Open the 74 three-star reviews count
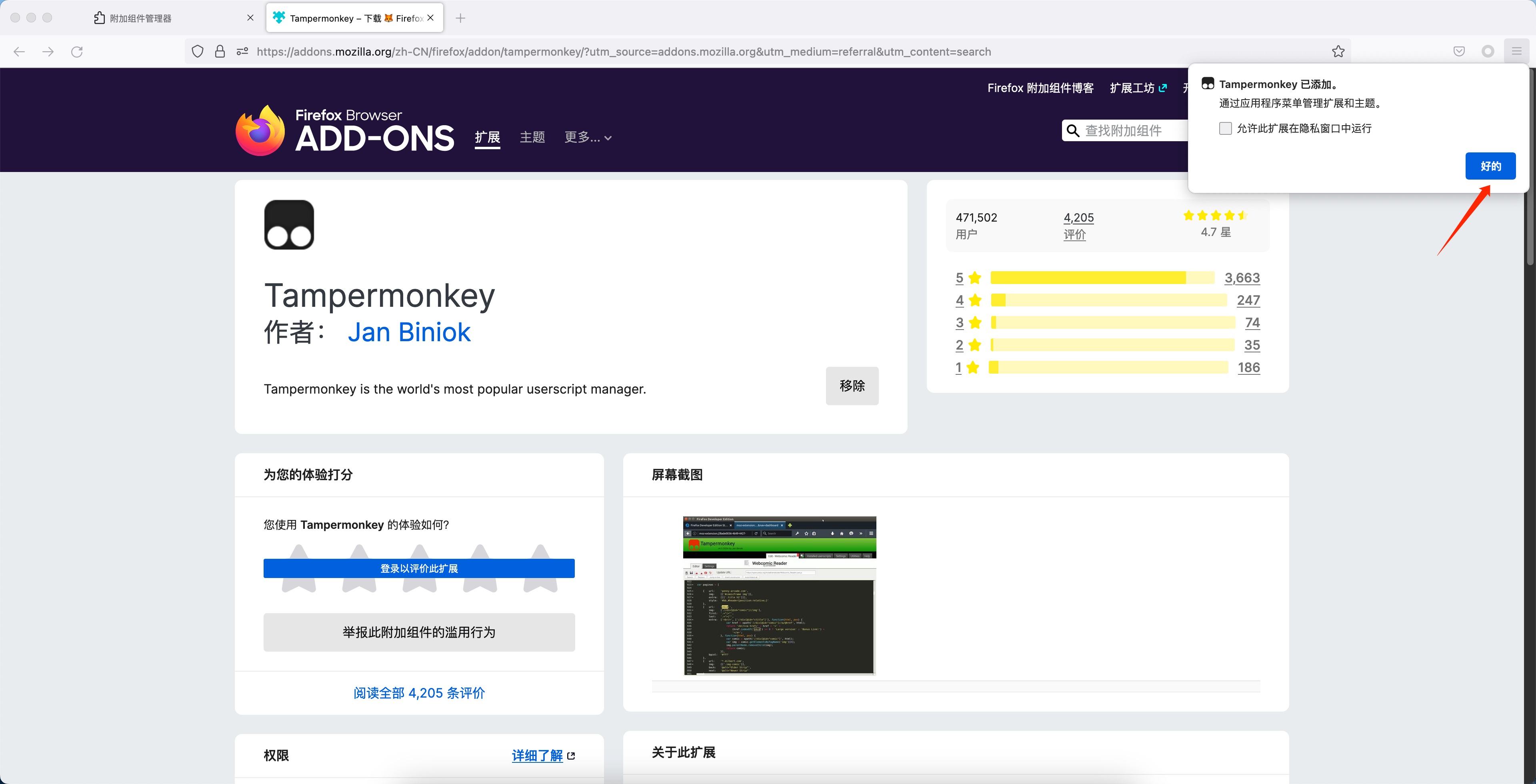 (1253, 322)
